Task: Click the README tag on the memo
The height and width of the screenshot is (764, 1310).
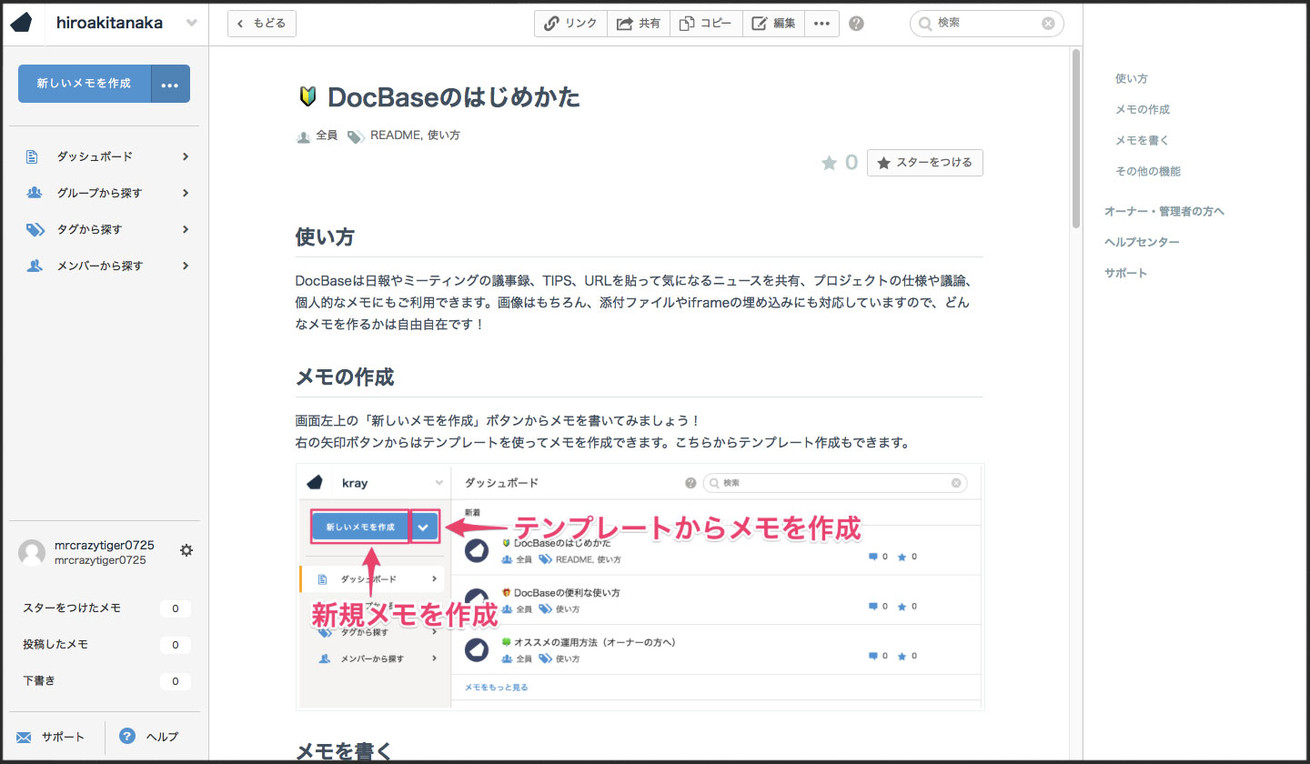Action: 395,135
